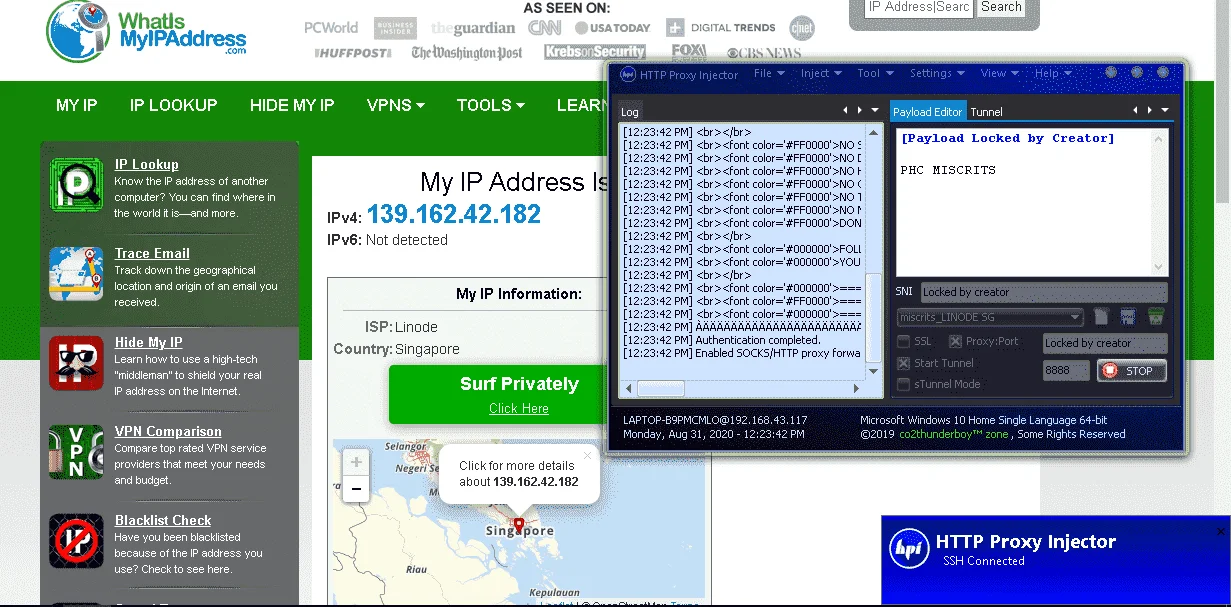Open LEARN in the website navigation
Viewport: 1231px width, 607px height.
(582, 105)
